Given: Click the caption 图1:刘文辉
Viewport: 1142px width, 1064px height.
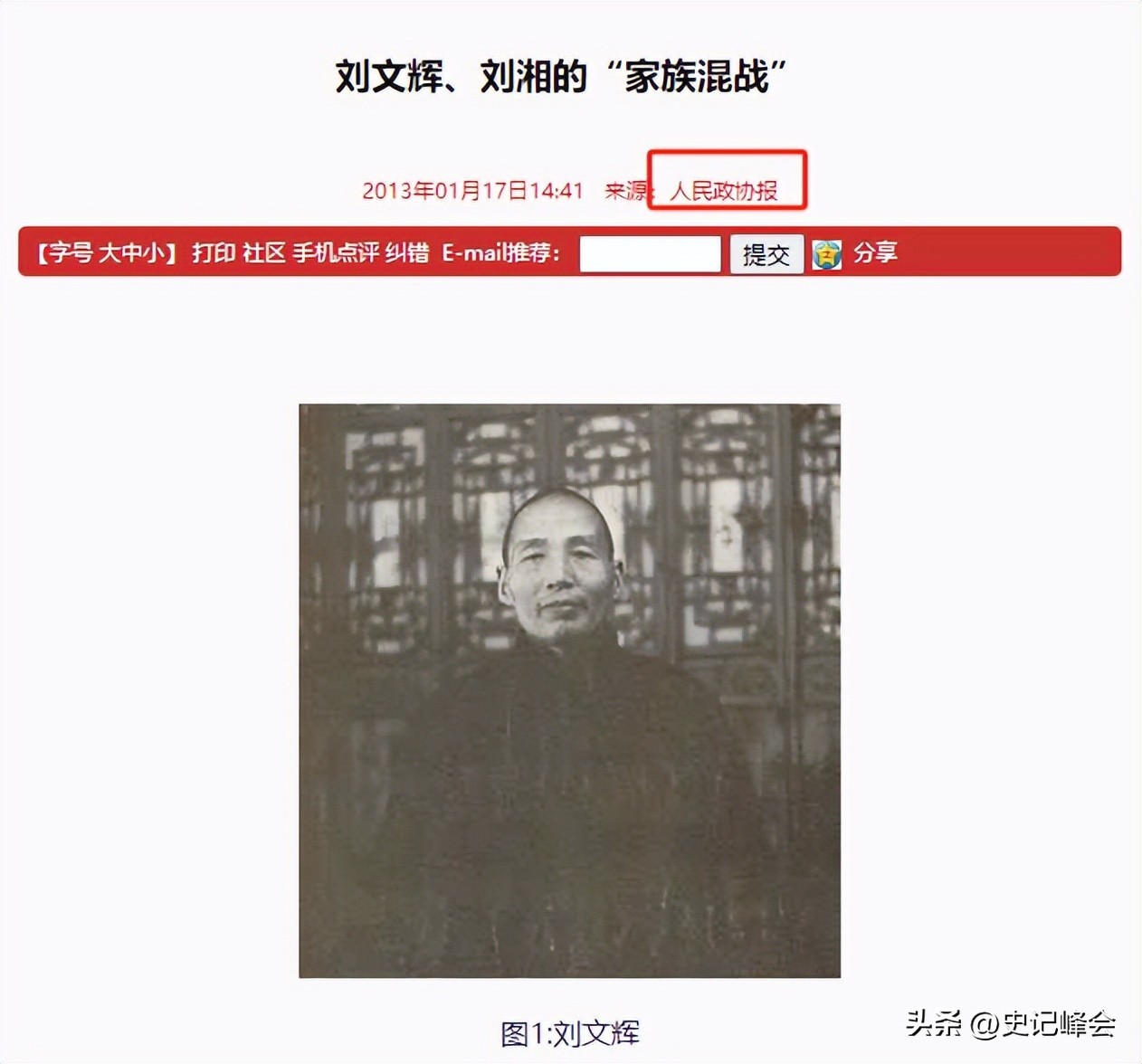Looking at the screenshot, I should (x=570, y=1032).
